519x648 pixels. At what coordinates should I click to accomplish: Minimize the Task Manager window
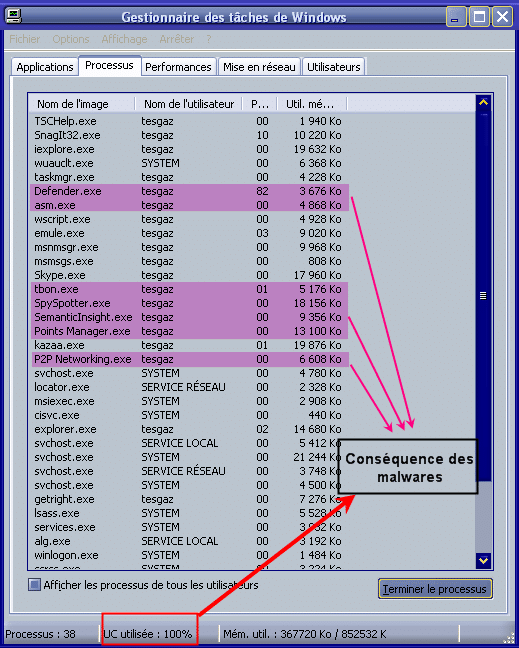coord(456,17)
